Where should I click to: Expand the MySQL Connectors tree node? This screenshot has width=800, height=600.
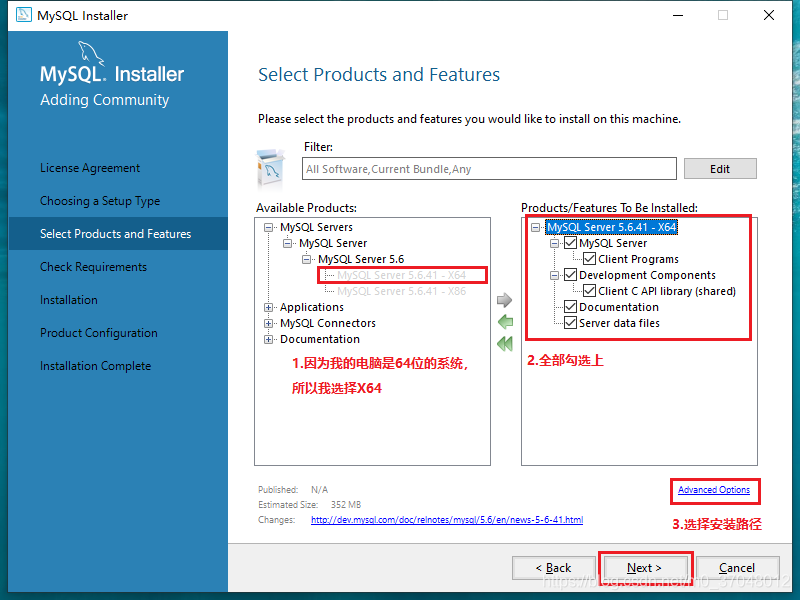click(x=268, y=323)
